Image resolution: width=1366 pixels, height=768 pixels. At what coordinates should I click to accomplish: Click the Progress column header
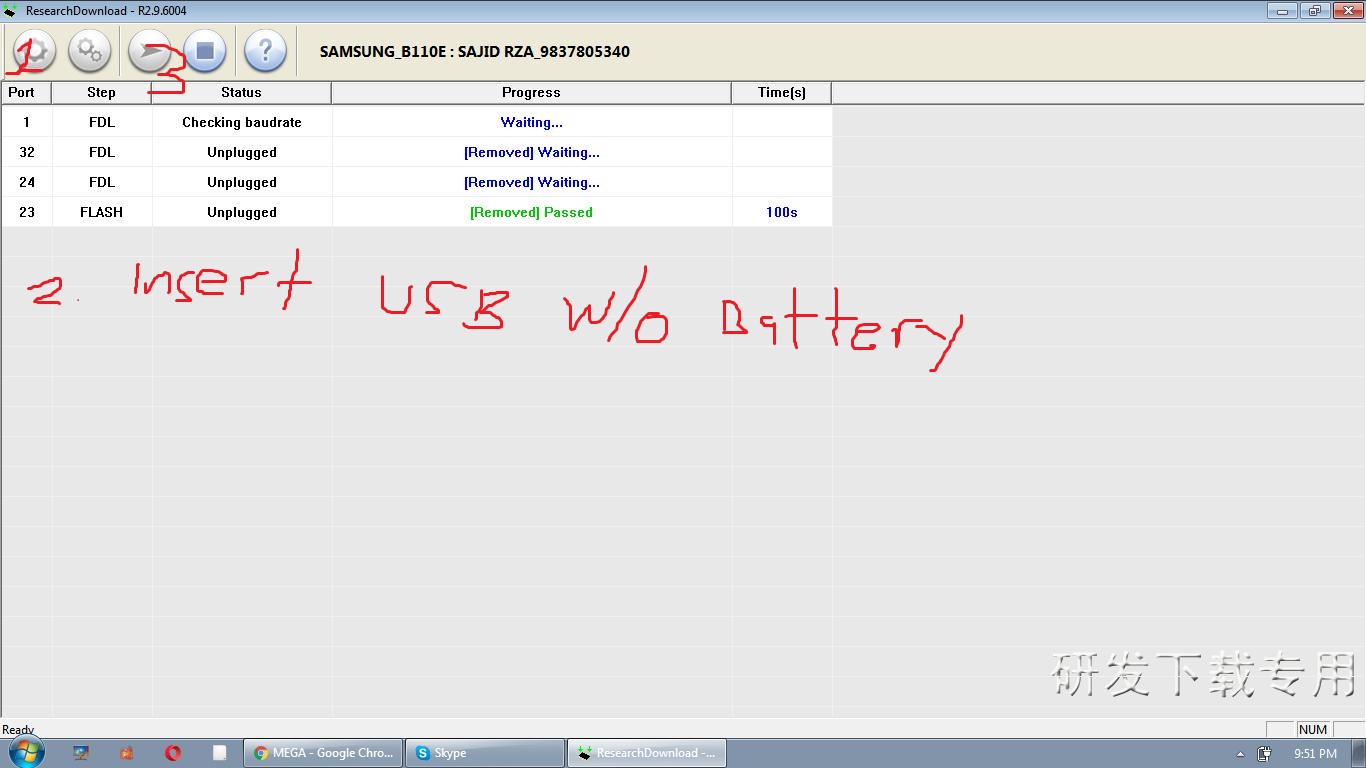[531, 92]
